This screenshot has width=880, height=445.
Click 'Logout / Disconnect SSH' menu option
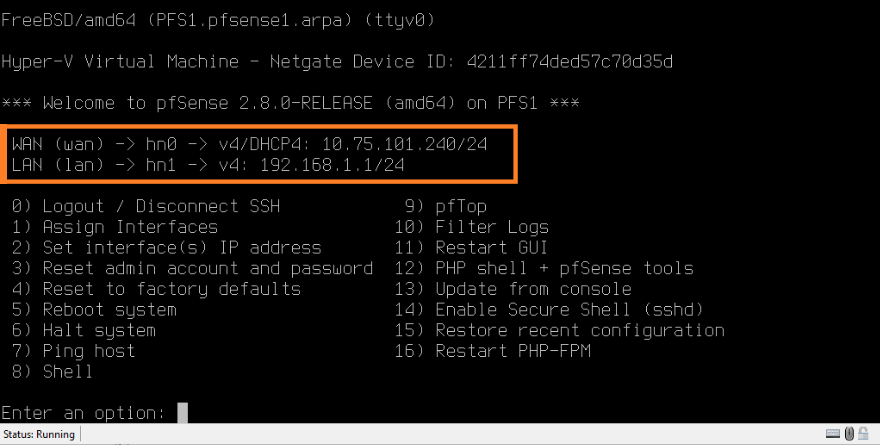pyautogui.click(x=160, y=206)
